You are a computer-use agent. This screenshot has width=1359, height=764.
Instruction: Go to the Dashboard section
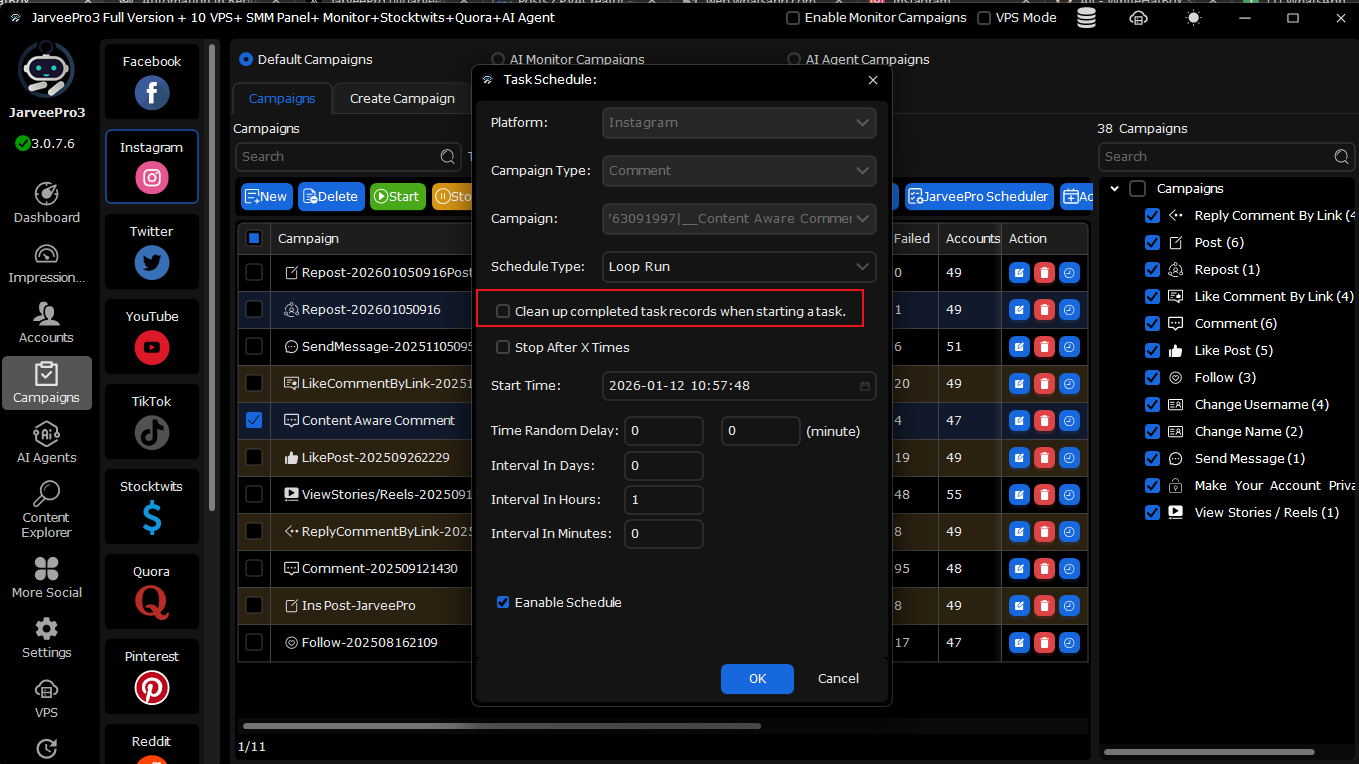tap(46, 203)
